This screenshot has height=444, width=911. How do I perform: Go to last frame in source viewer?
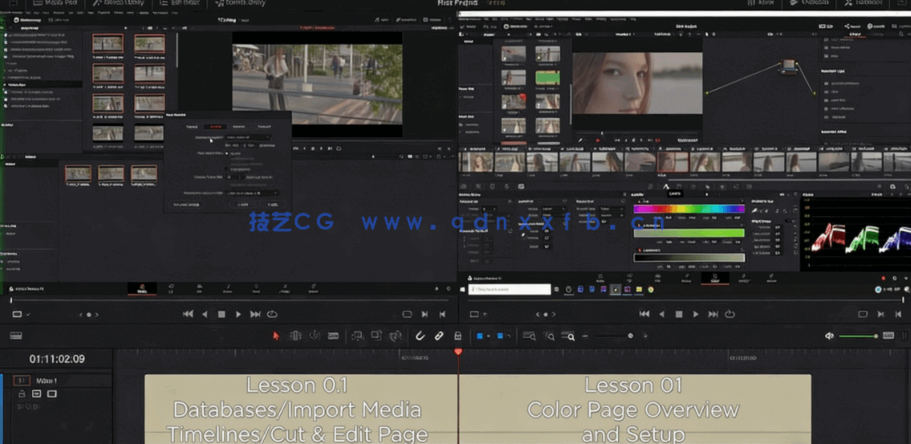click(255, 314)
